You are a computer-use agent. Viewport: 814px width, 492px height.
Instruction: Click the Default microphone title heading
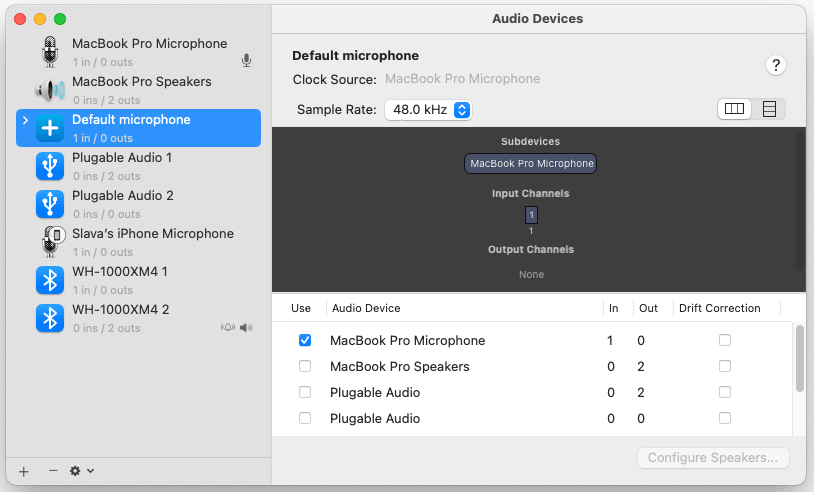pyautogui.click(x=356, y=56)
